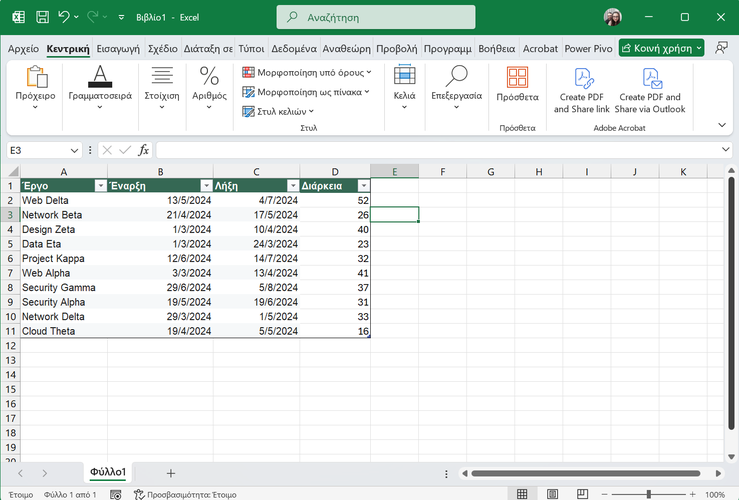The width and height of the screenshot is (739, 500).
Task: Click the zoom slider in status bar
Action: (648, 494)
